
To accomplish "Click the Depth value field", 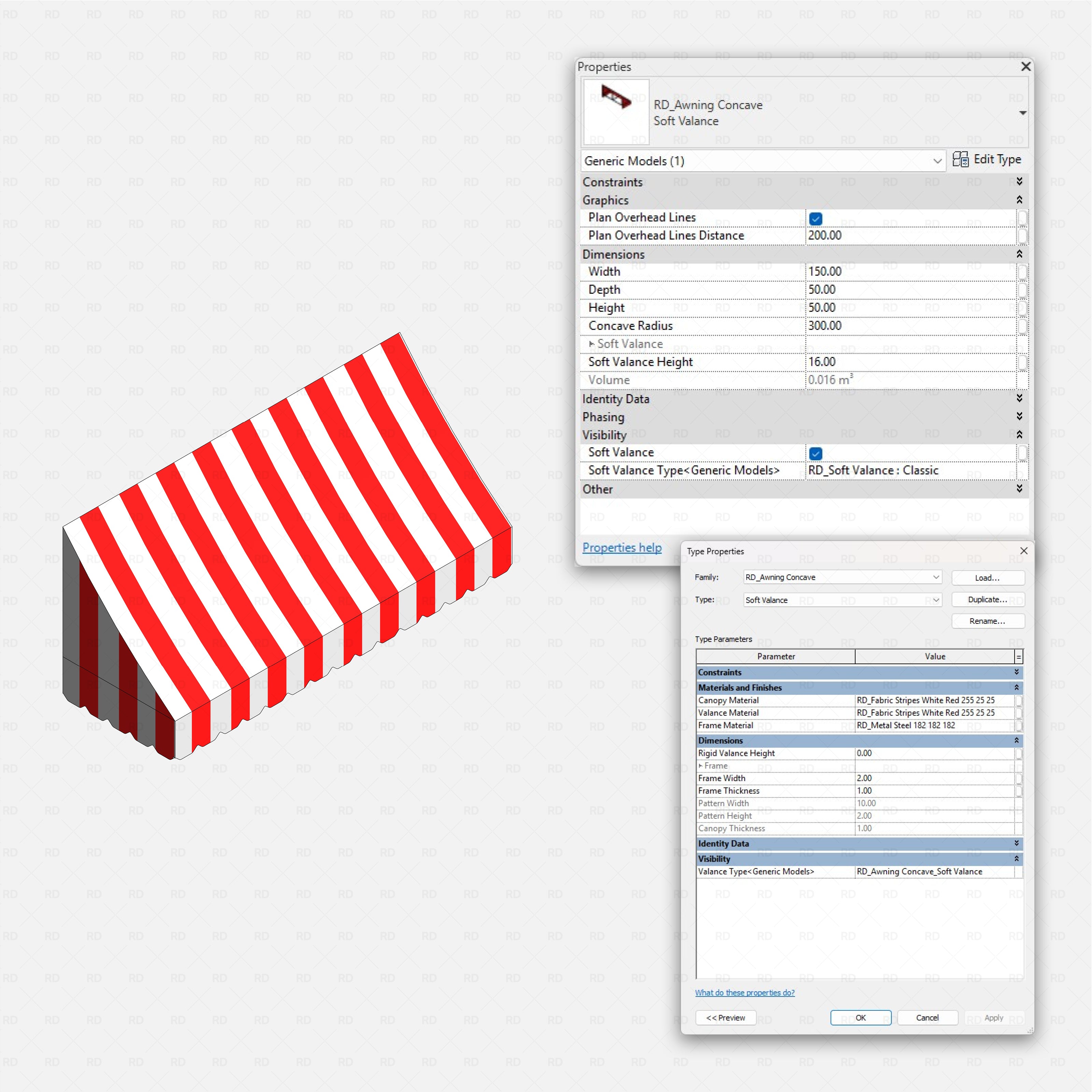I will tap(910, 290).
